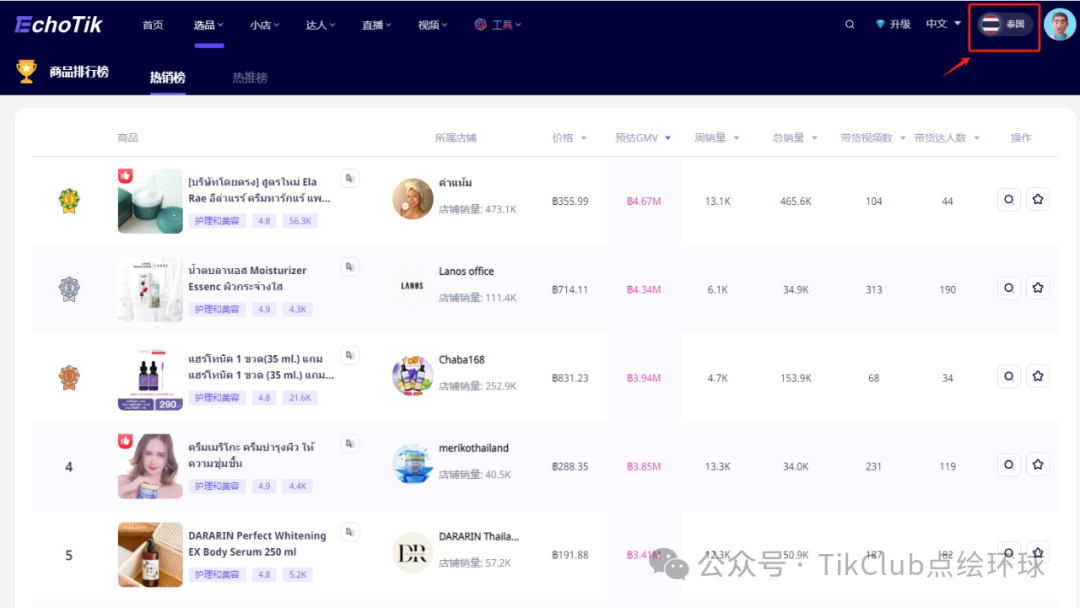Go to 首页 home menu

(x=153, y=25)
